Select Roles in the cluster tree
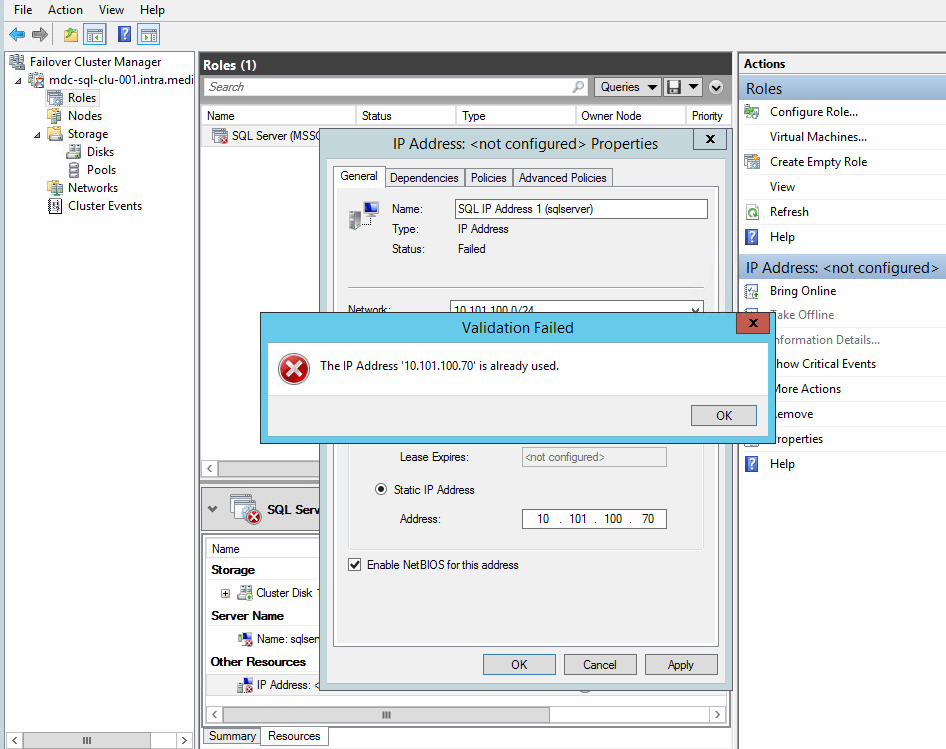The image size is (946, 749). (81, 98)
